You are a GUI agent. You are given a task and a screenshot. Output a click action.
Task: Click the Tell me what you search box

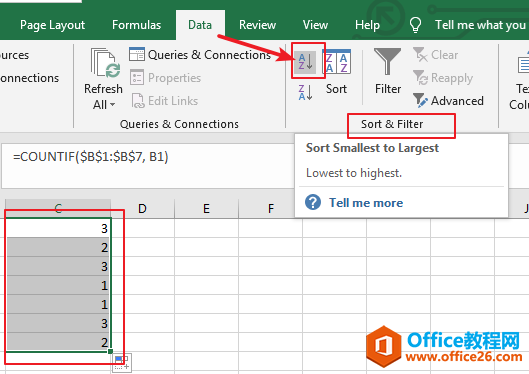[480, 25]
